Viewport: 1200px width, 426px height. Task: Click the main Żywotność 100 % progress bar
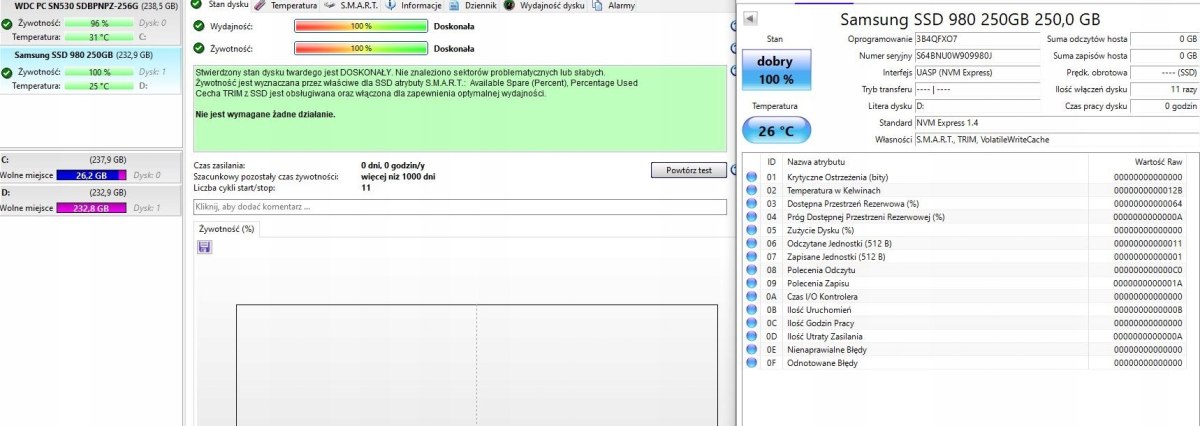click(x=361, y=48)
